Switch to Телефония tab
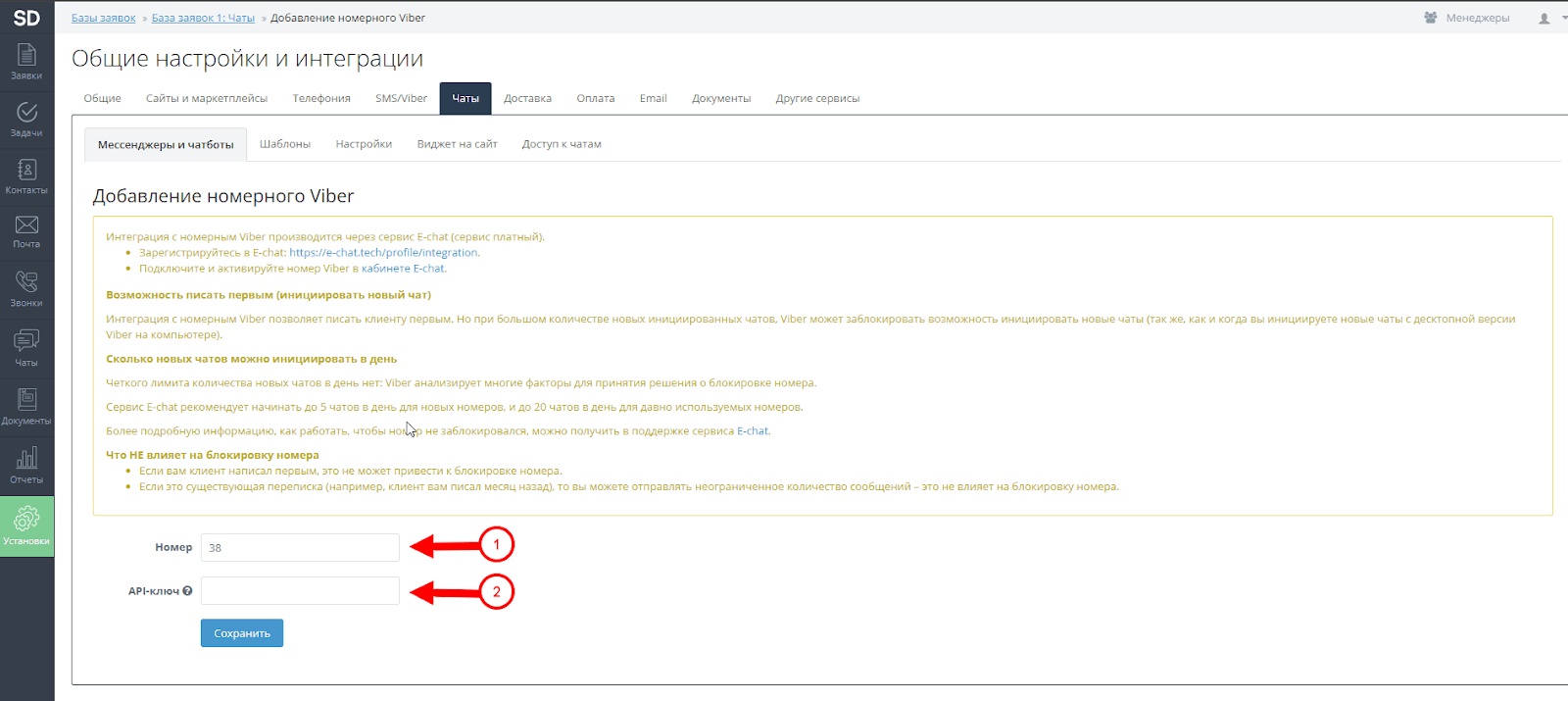Image resolution: width=1568 pixels, height=701 pixels. [x=321, y=98]
